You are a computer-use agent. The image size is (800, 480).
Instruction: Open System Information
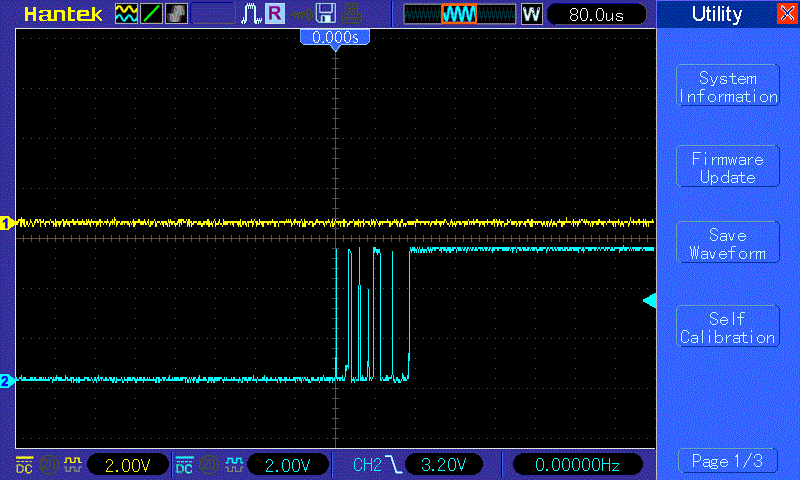(728, 87)
